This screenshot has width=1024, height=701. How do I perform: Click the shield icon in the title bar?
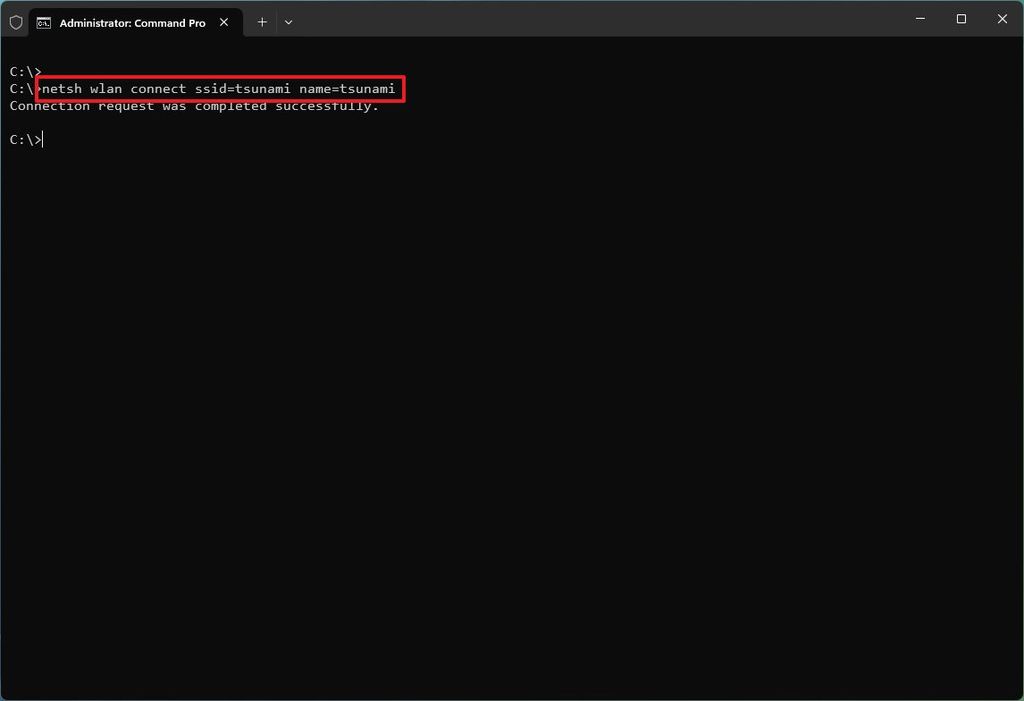tap(15, 21)
